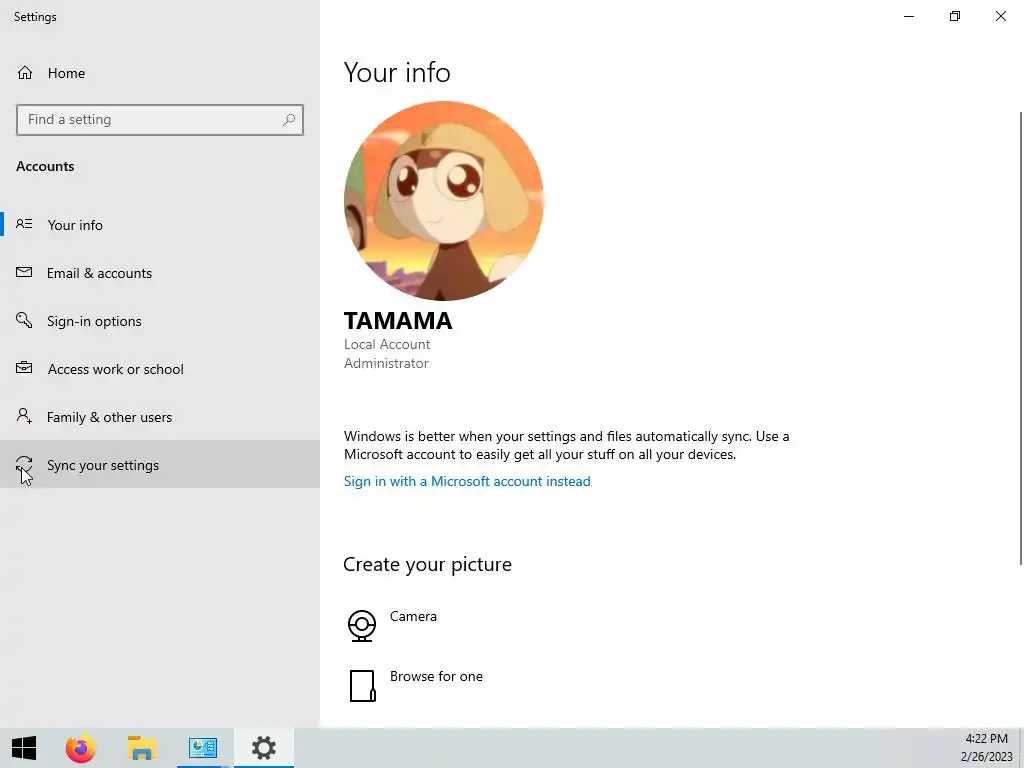The height and width of the screenshot is (768, 1024).
Task: Click the TAMAMA account name text
Action: coord(398,321)
